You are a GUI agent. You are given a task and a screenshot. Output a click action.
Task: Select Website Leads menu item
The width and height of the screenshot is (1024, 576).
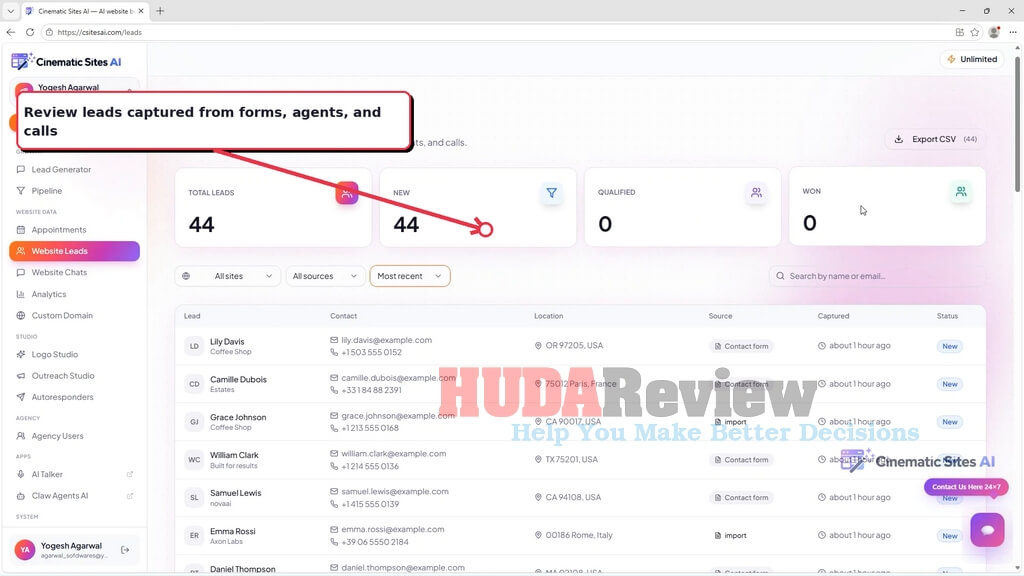point(74,251)
